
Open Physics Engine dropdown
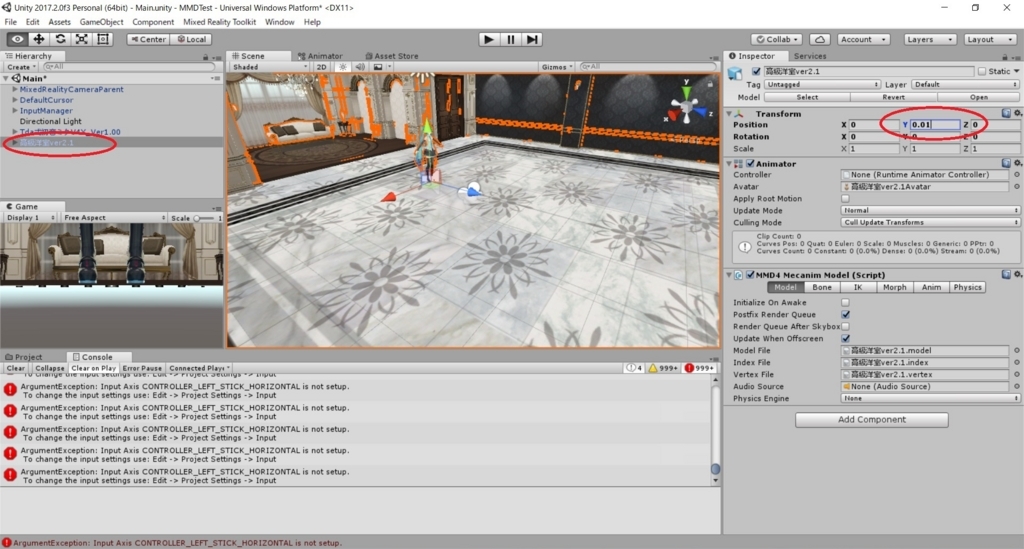click(930, 398)
